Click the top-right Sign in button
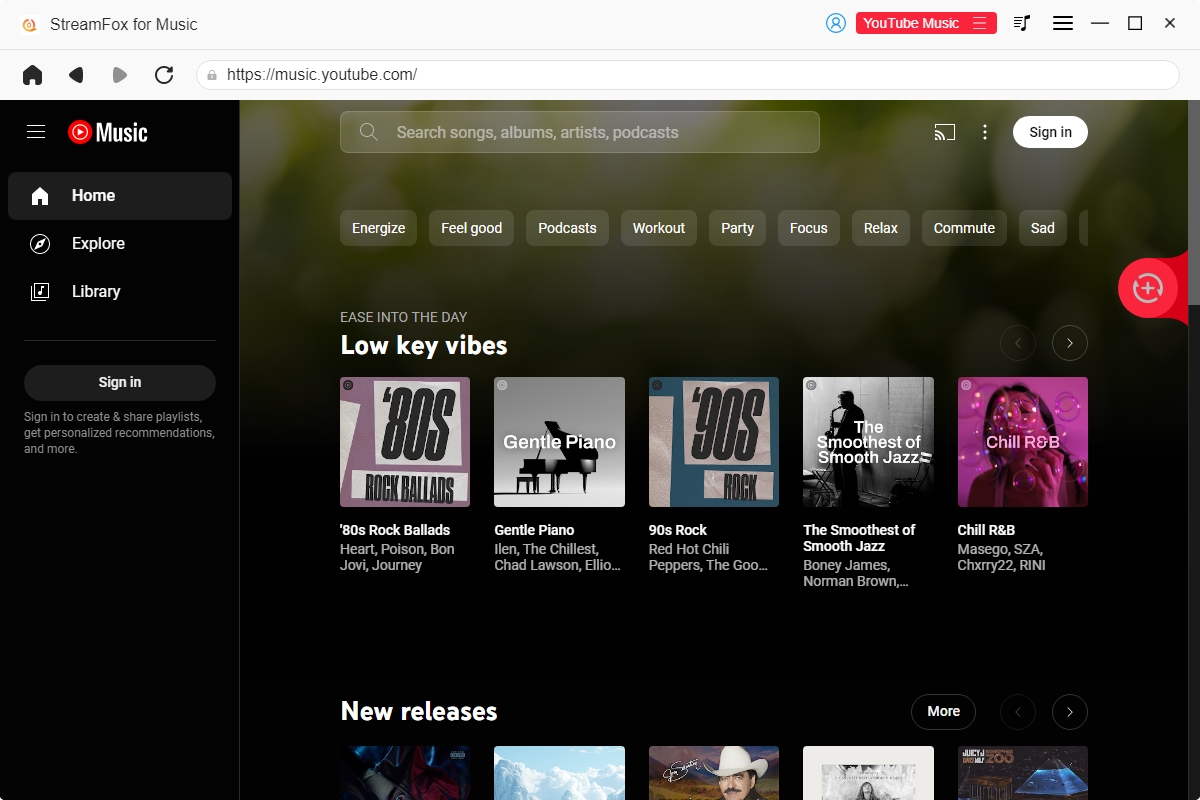The height and width of the screenshot is (800, 1200). point(1050,132)
